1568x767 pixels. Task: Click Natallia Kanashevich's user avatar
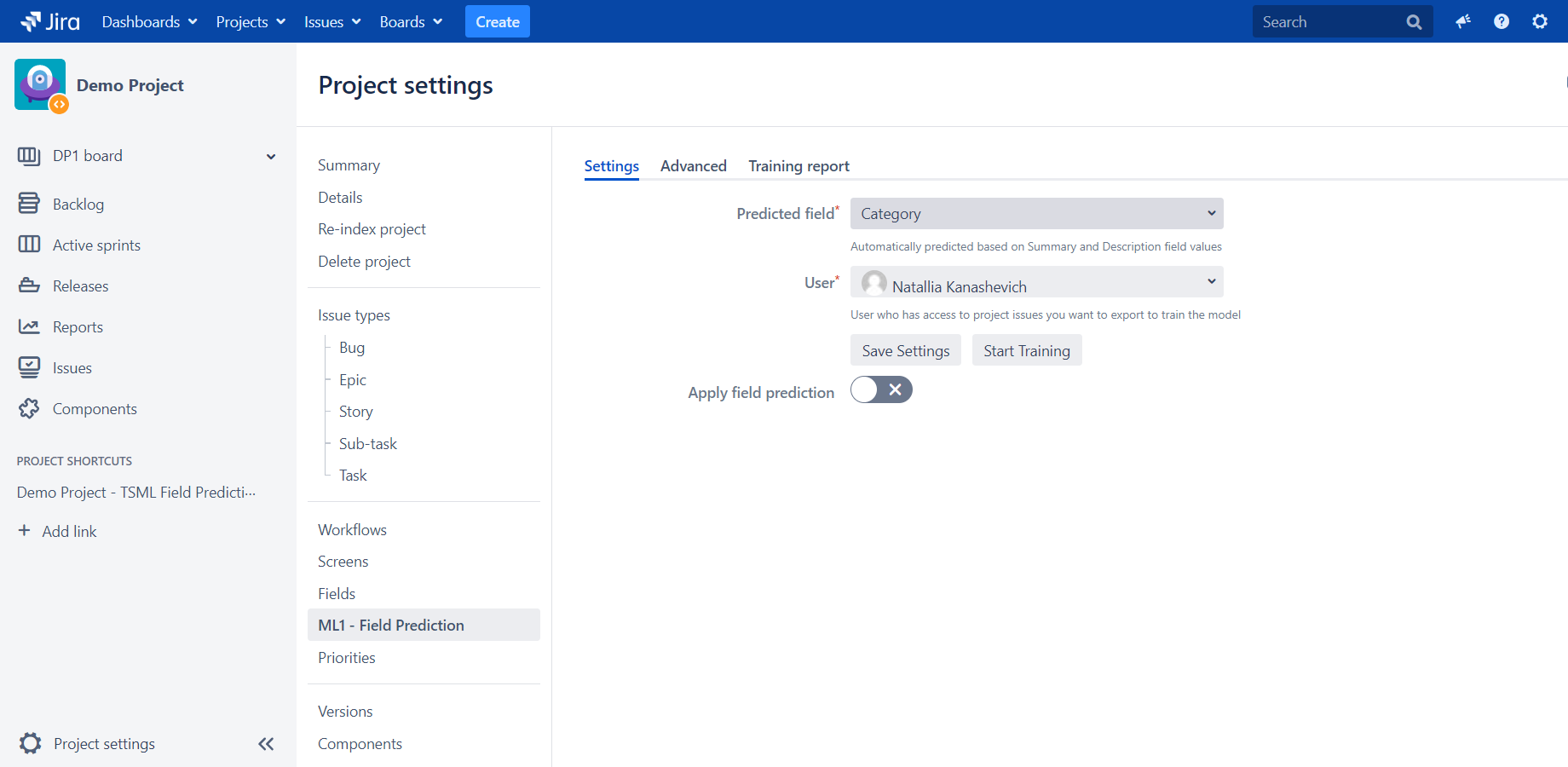pyautogui.click(x=873, y=283)
